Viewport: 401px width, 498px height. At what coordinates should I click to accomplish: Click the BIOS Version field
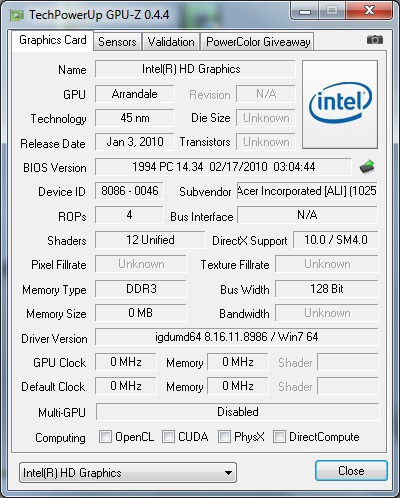[x=223, y=167]
